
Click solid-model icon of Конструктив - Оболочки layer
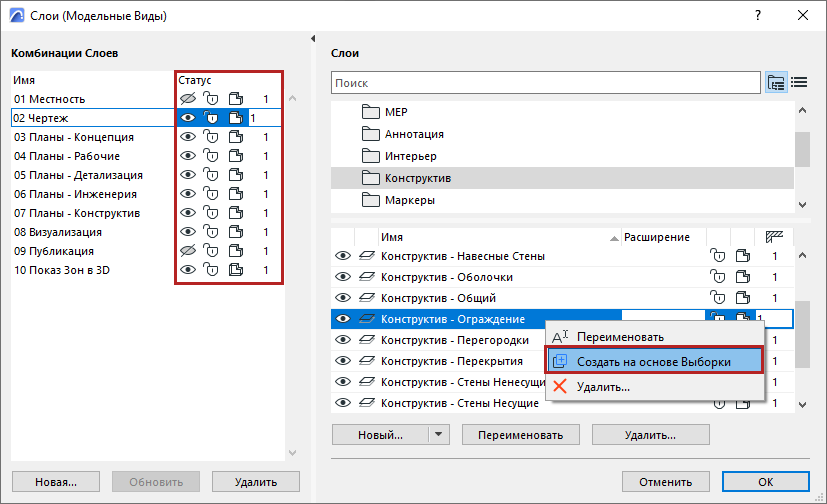point(741,277)
